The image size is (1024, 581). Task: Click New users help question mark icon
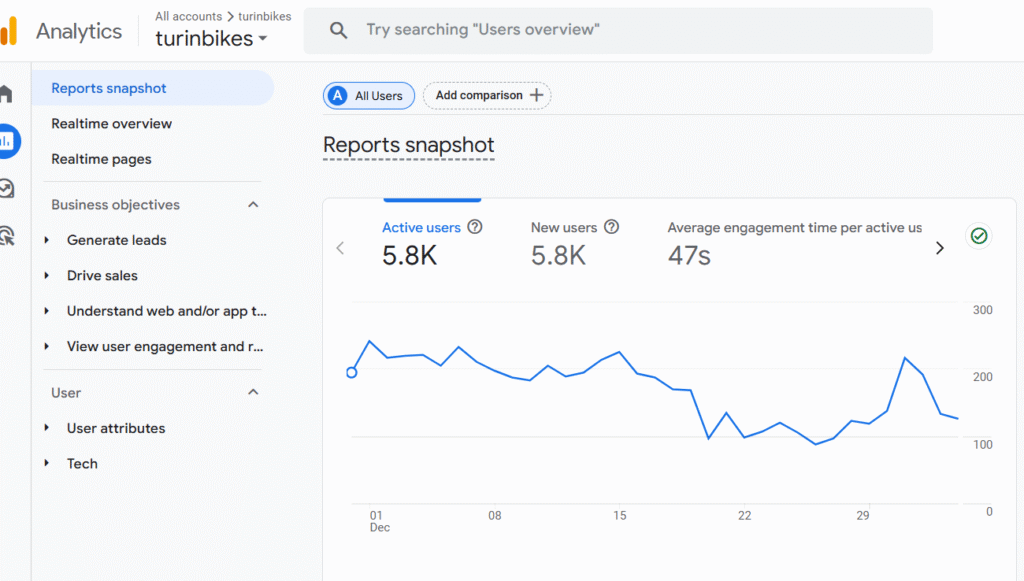(x=611, y=227)
